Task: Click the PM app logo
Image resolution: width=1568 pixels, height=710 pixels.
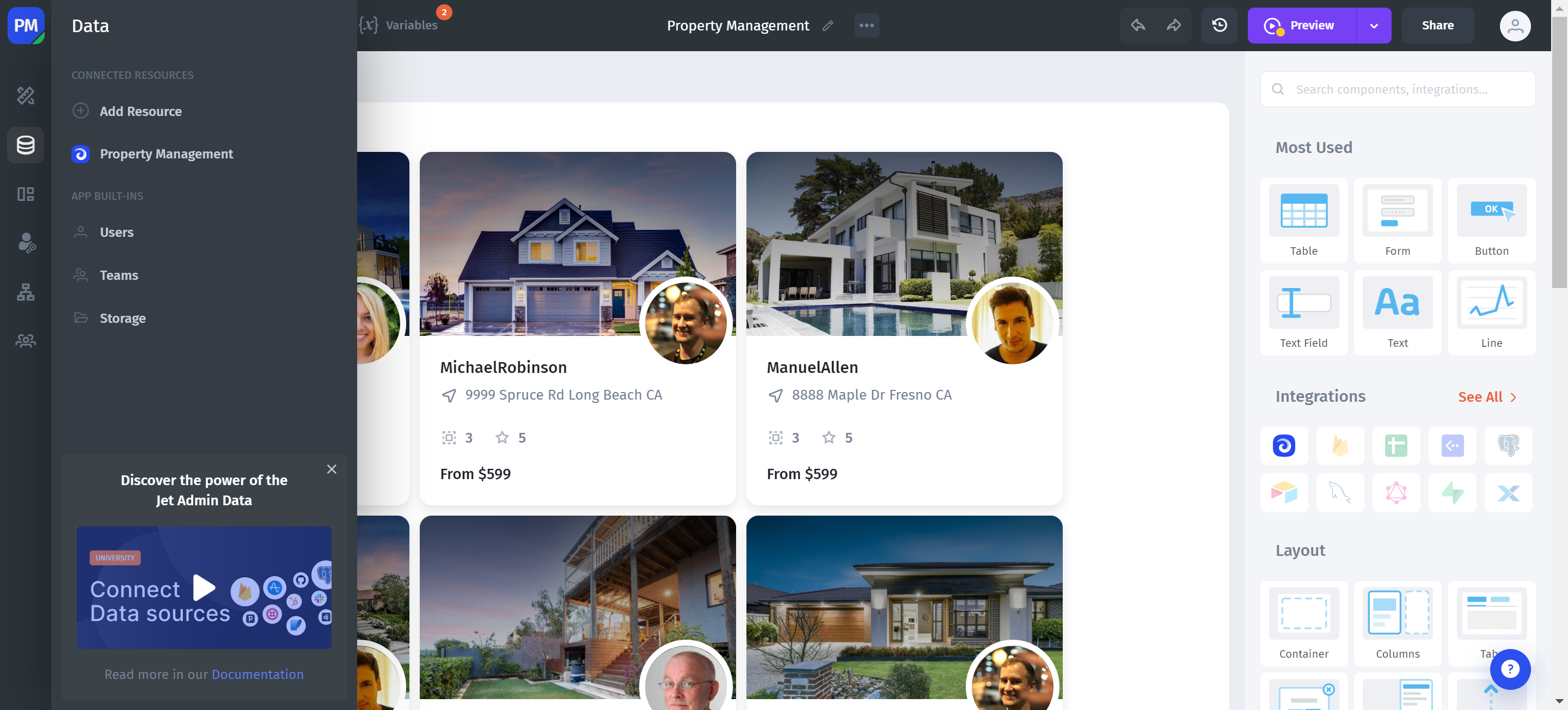Action: (26, 26)
